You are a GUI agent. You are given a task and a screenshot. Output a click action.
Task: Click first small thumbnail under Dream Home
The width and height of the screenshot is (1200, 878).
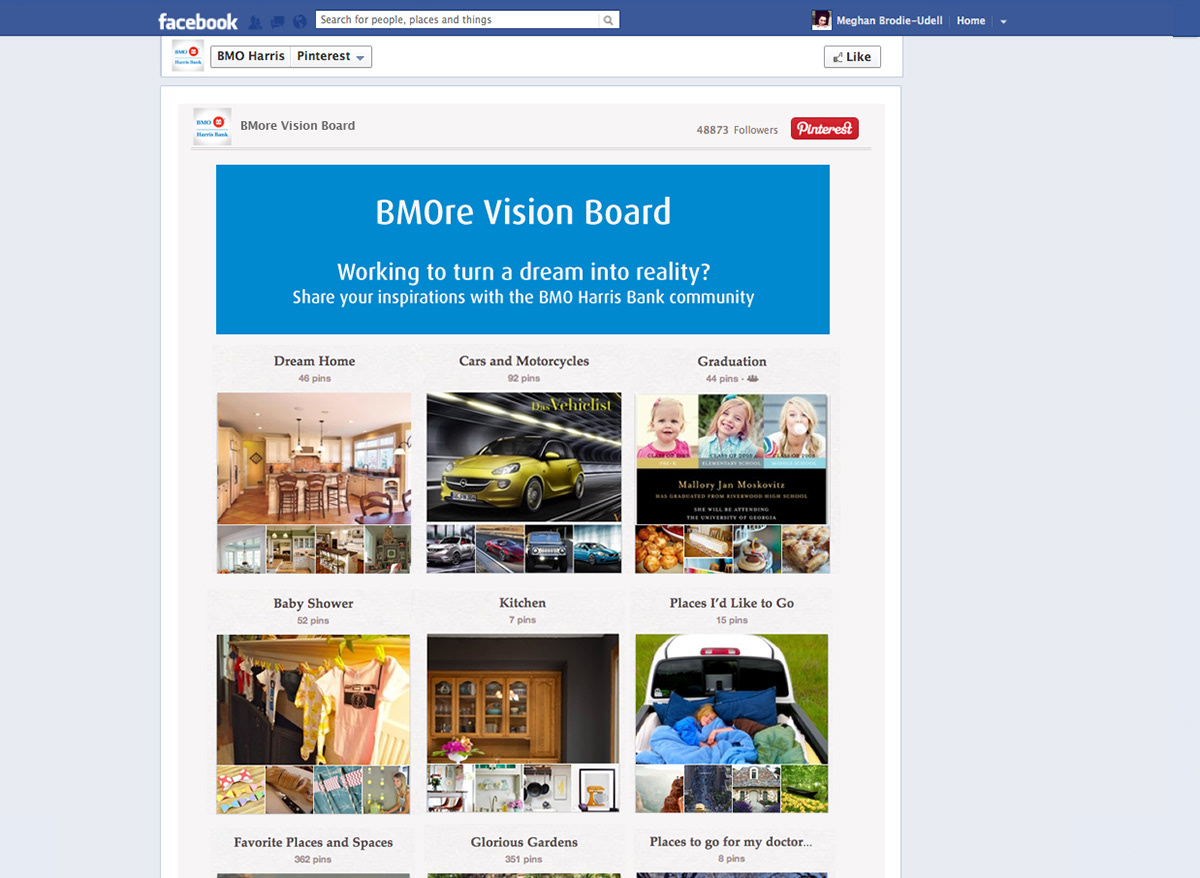point(241,550)
